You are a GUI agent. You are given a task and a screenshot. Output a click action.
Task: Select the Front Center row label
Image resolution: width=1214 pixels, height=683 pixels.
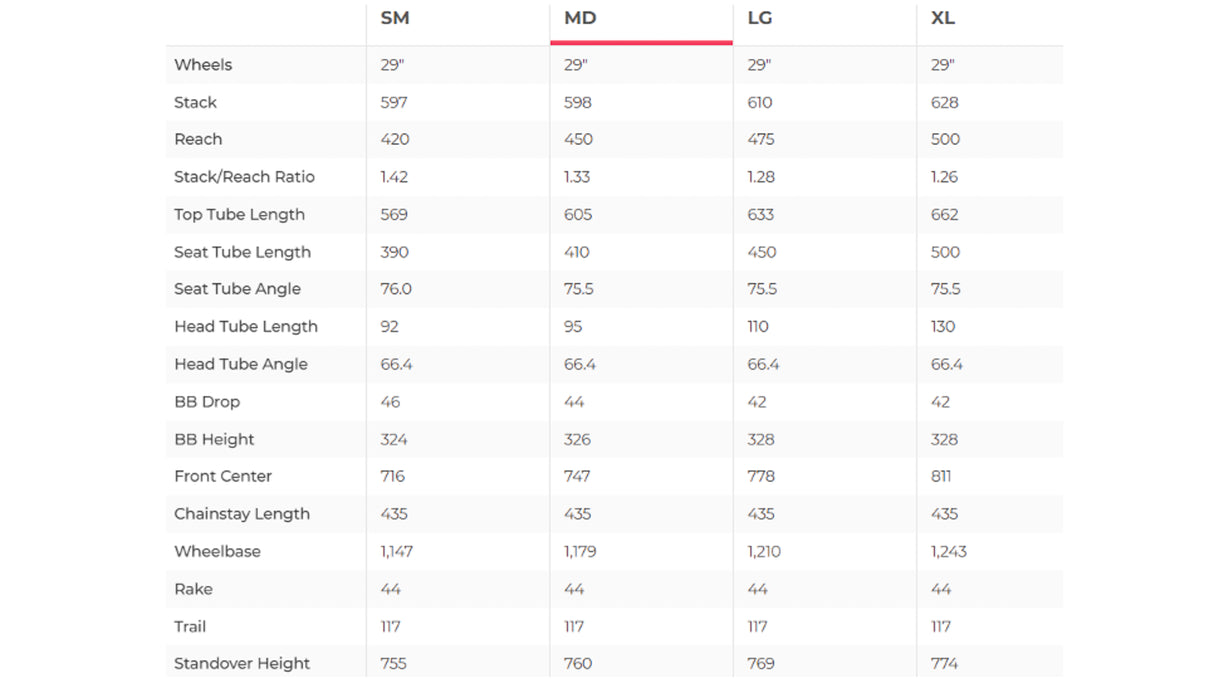223,476
